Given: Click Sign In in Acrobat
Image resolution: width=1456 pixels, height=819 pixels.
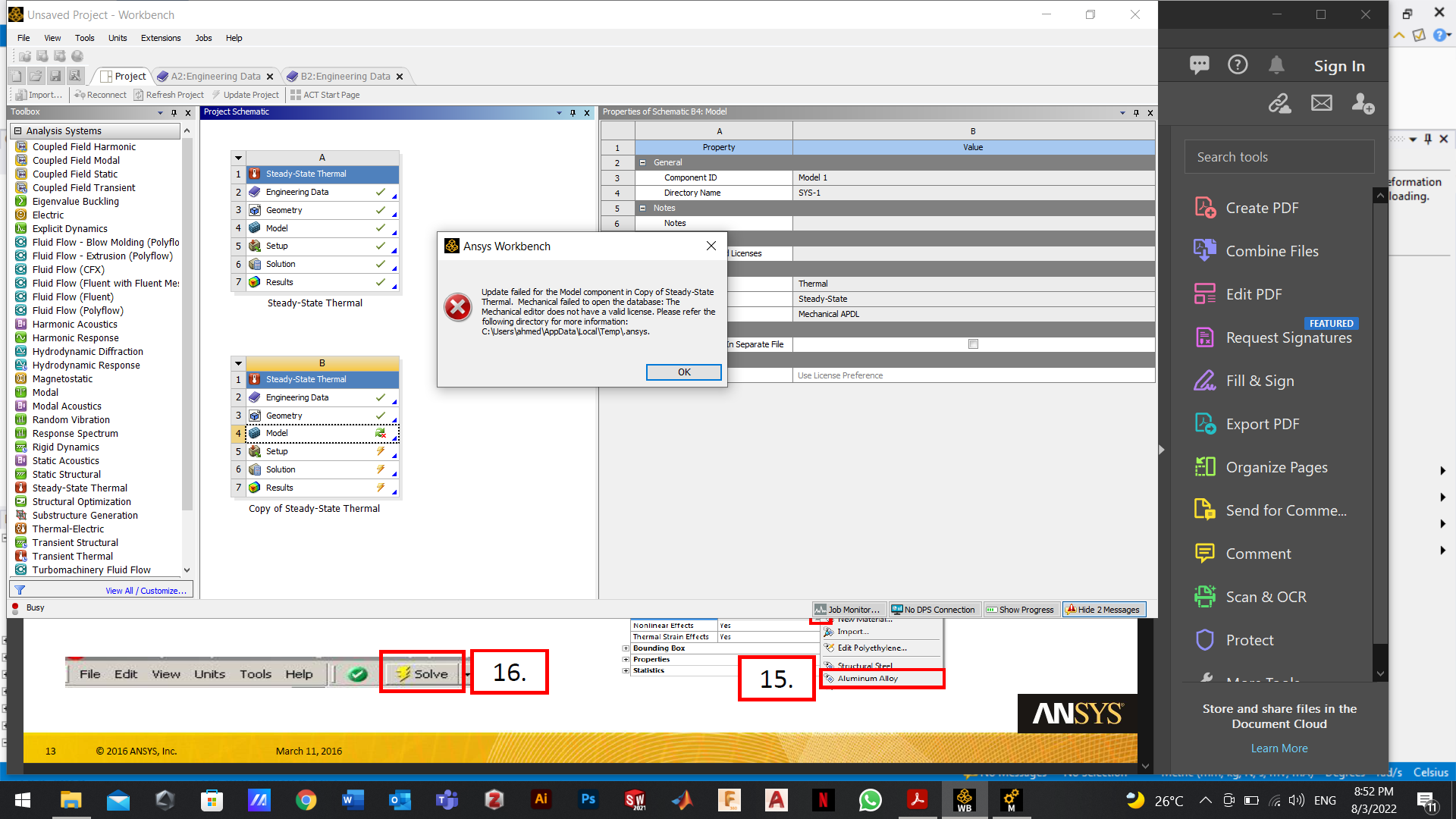Looking at the screenshot, I should 1339,66.
